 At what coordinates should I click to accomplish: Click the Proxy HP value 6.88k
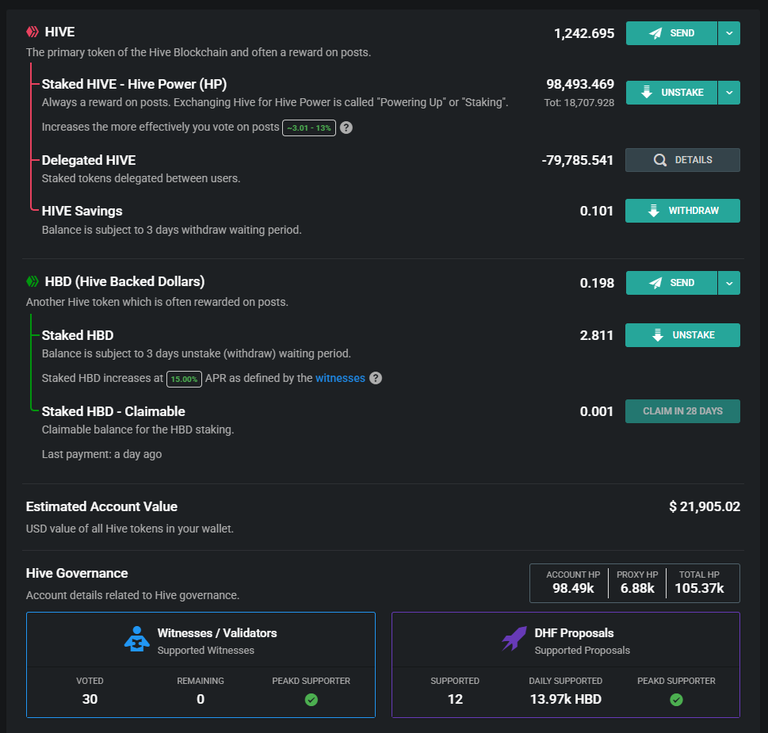[x=637, y=588]
